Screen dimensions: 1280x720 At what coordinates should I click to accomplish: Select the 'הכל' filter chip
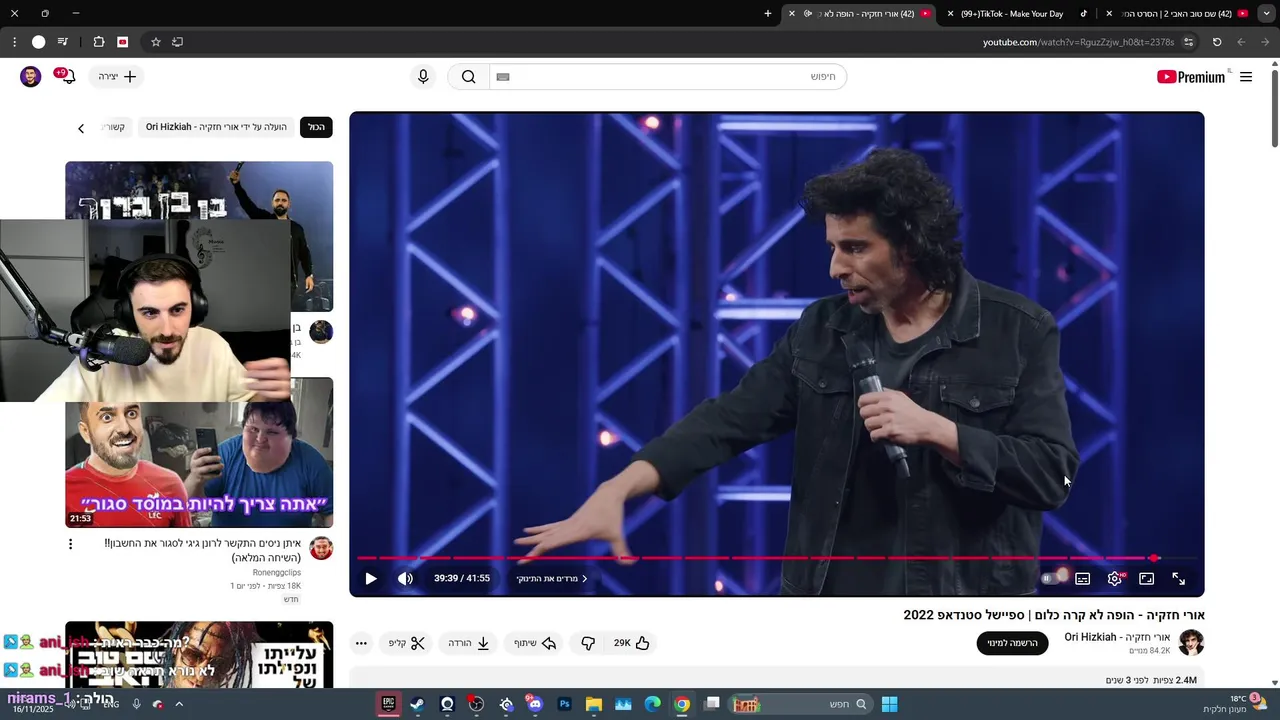pos(316,127)
